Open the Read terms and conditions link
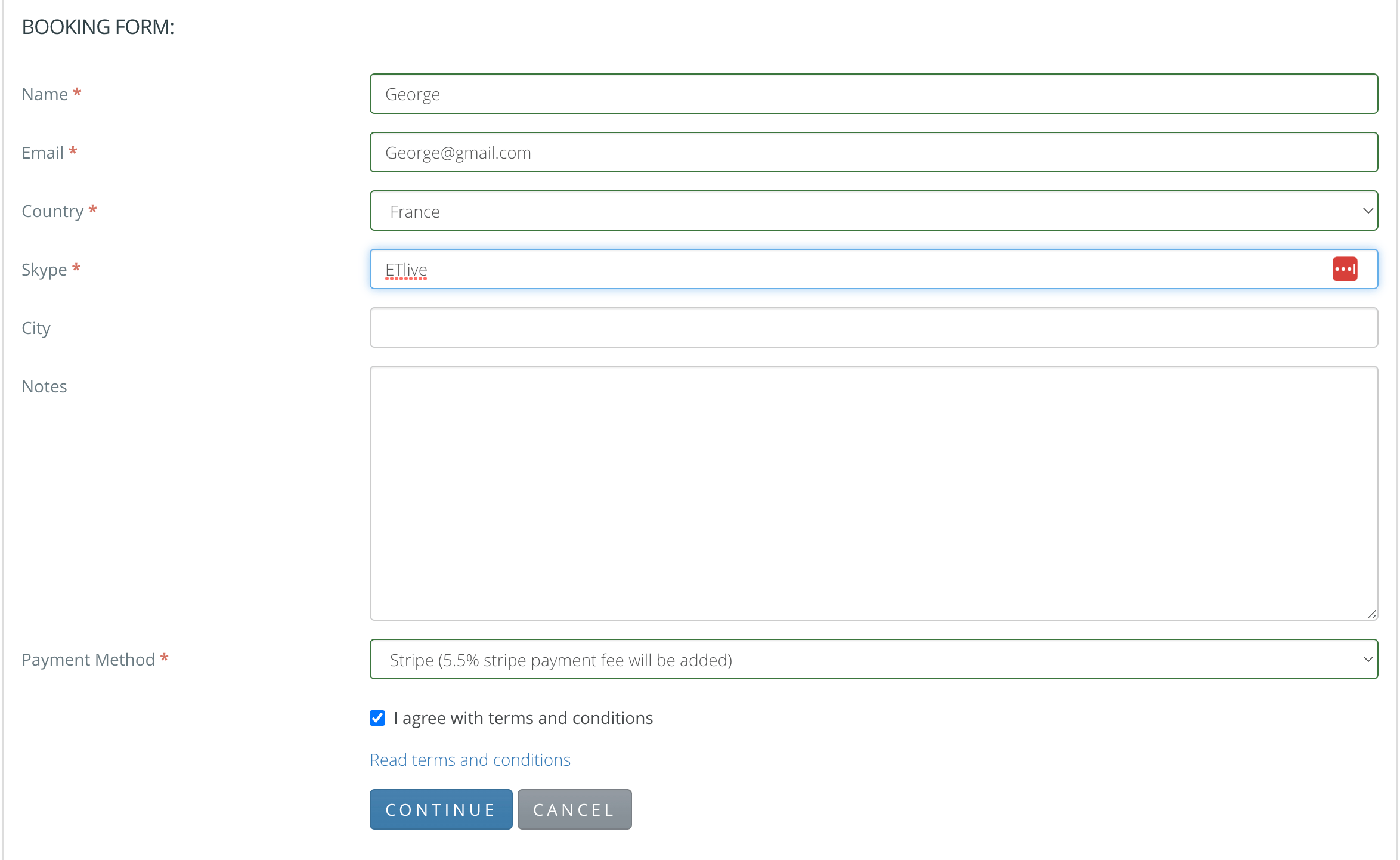This screenshot has height=860, width=1400. 470,760
